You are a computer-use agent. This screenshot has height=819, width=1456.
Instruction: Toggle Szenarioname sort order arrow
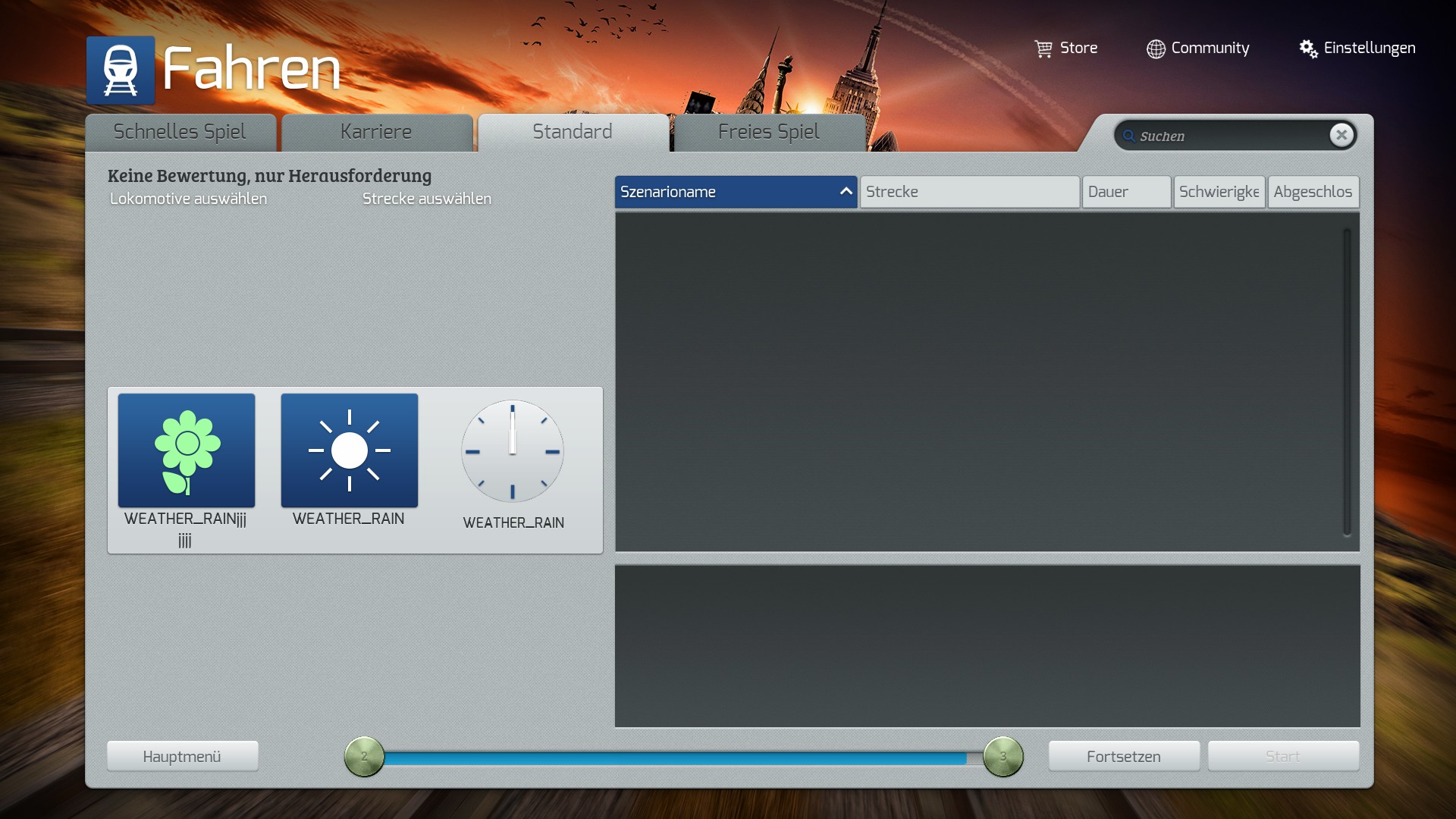846,192
